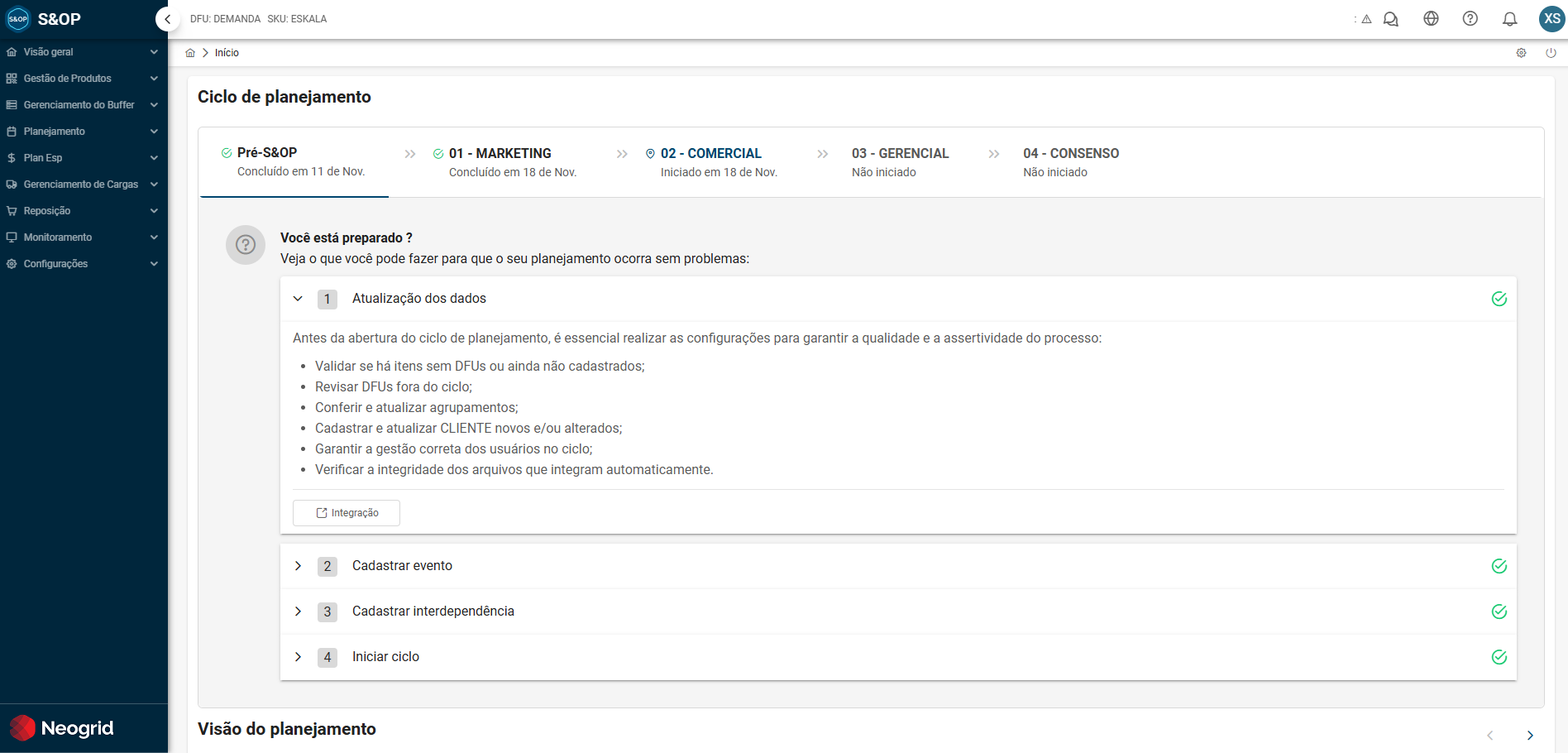Click the home breadcrumb icon
1568x753 pixels.
pyautogui.click(x=190, y=53)
